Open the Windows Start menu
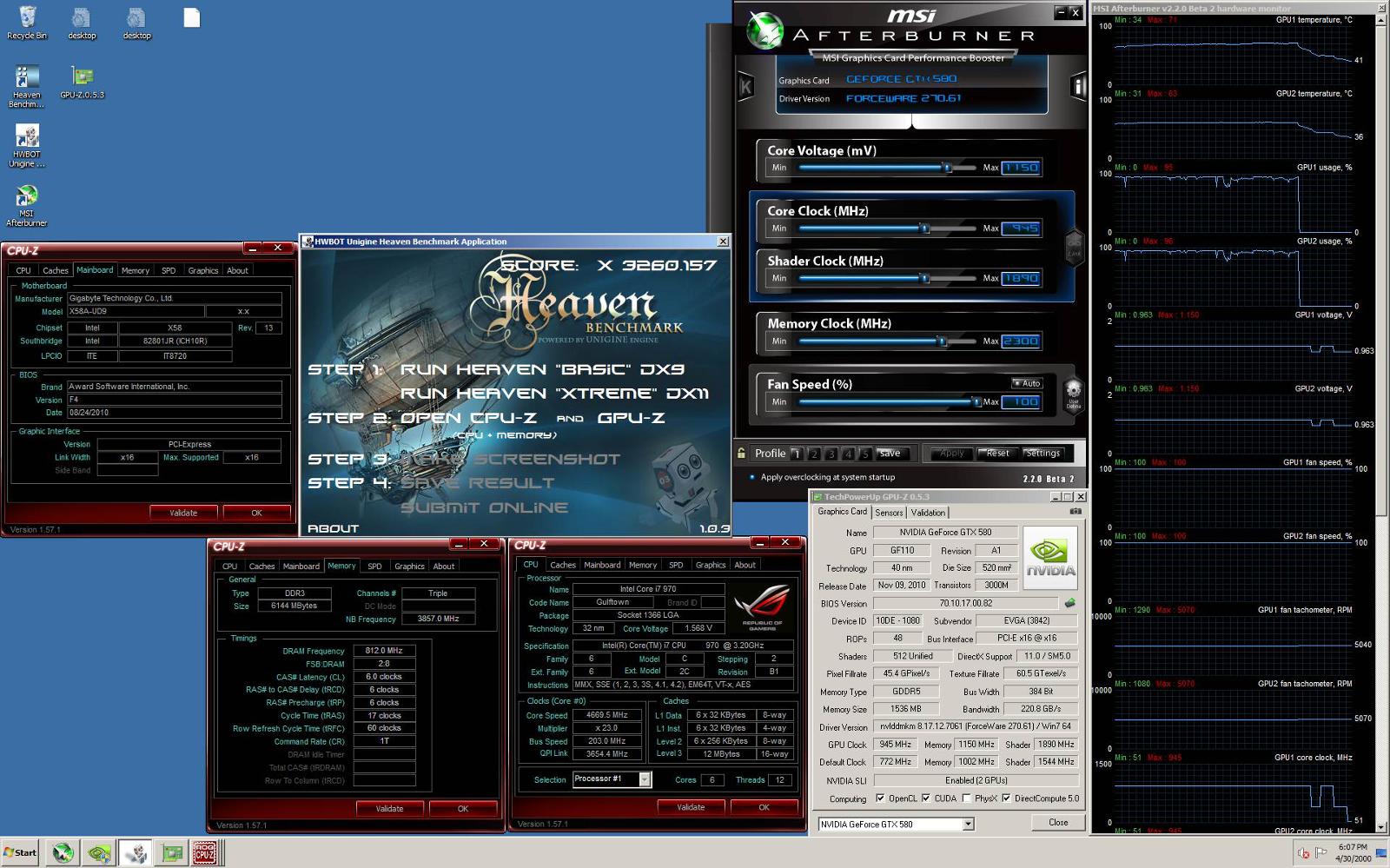 pyautogui.click(x=20, y=853)
